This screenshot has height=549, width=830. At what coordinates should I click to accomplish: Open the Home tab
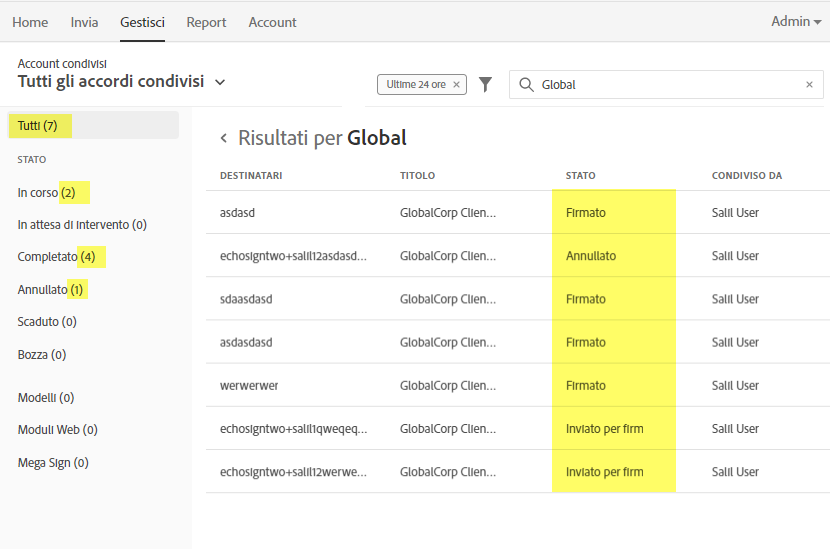30,22
